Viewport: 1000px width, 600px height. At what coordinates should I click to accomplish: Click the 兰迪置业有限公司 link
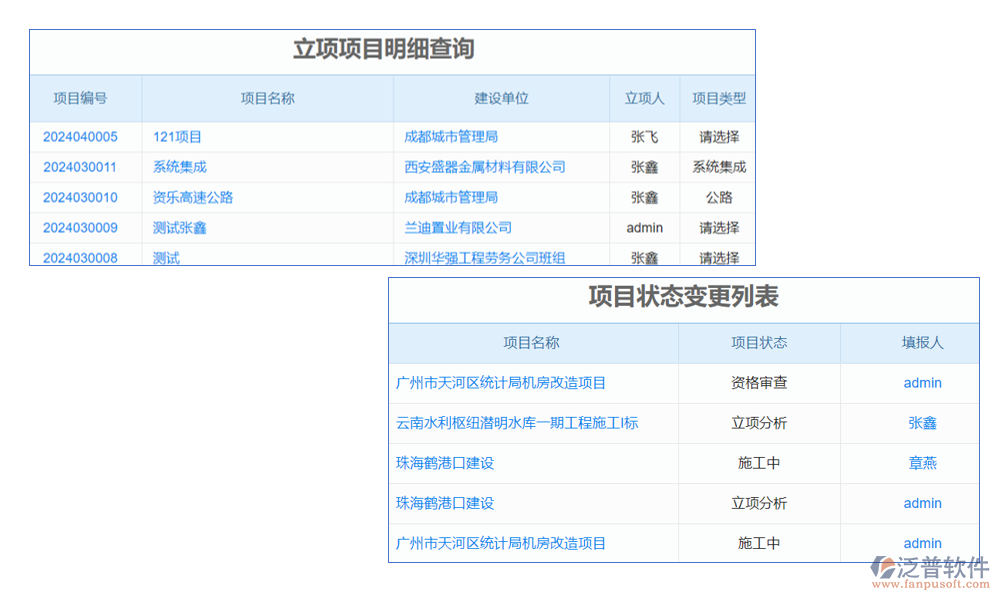coord(458,228)
